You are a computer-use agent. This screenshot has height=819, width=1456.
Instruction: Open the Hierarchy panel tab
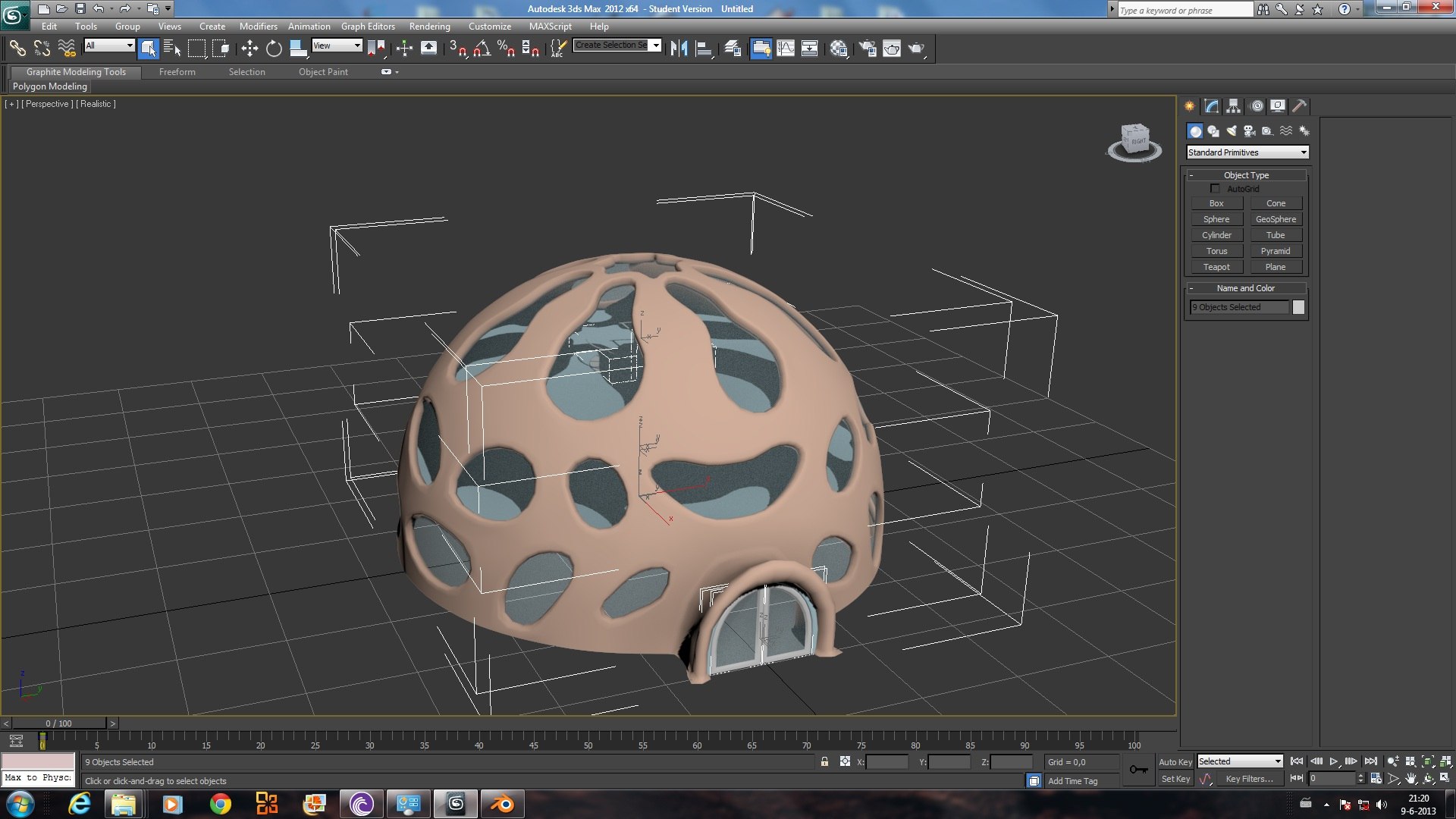tap(1234, 106)
